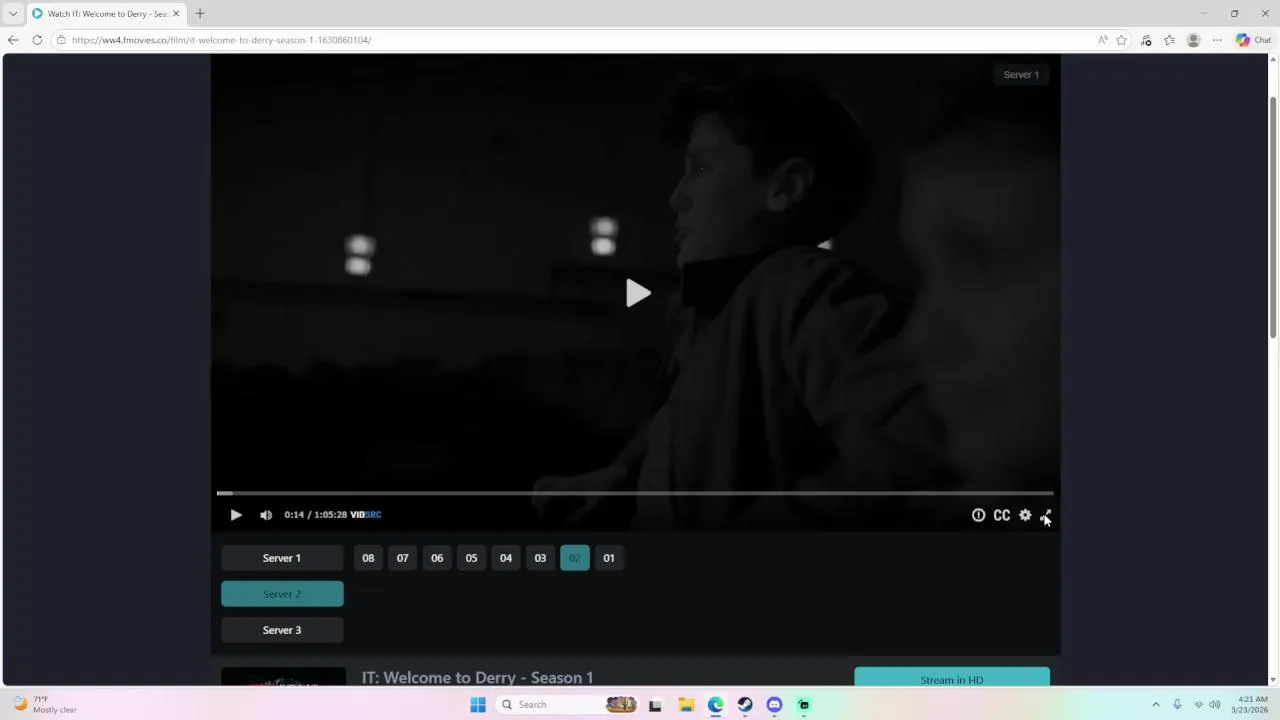The image size is (1280, 720).
Task: Click the Microsoft Edge taskbar icon
Action: click(716, 705)
